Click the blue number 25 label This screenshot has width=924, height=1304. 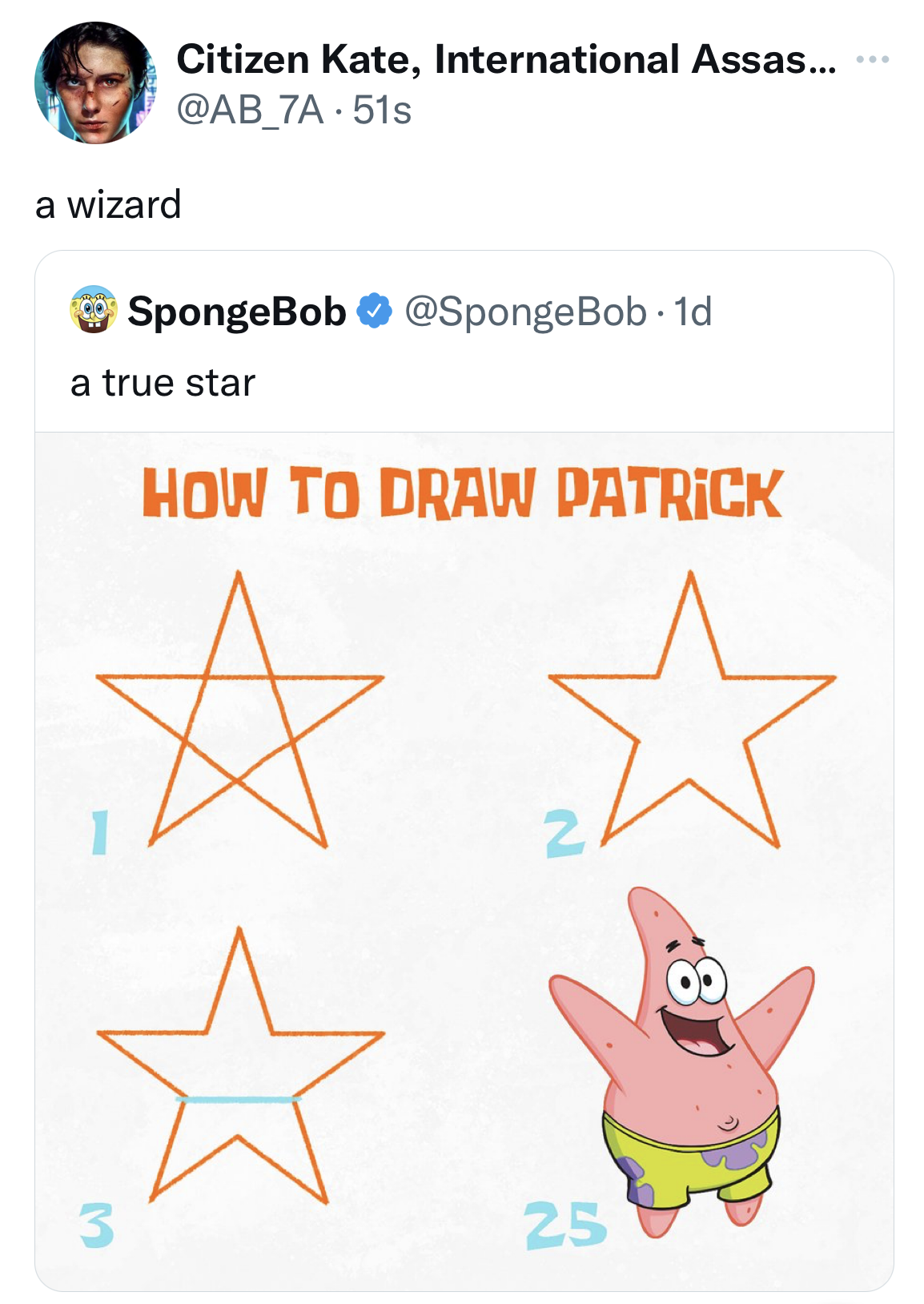tap(565, 1226)
